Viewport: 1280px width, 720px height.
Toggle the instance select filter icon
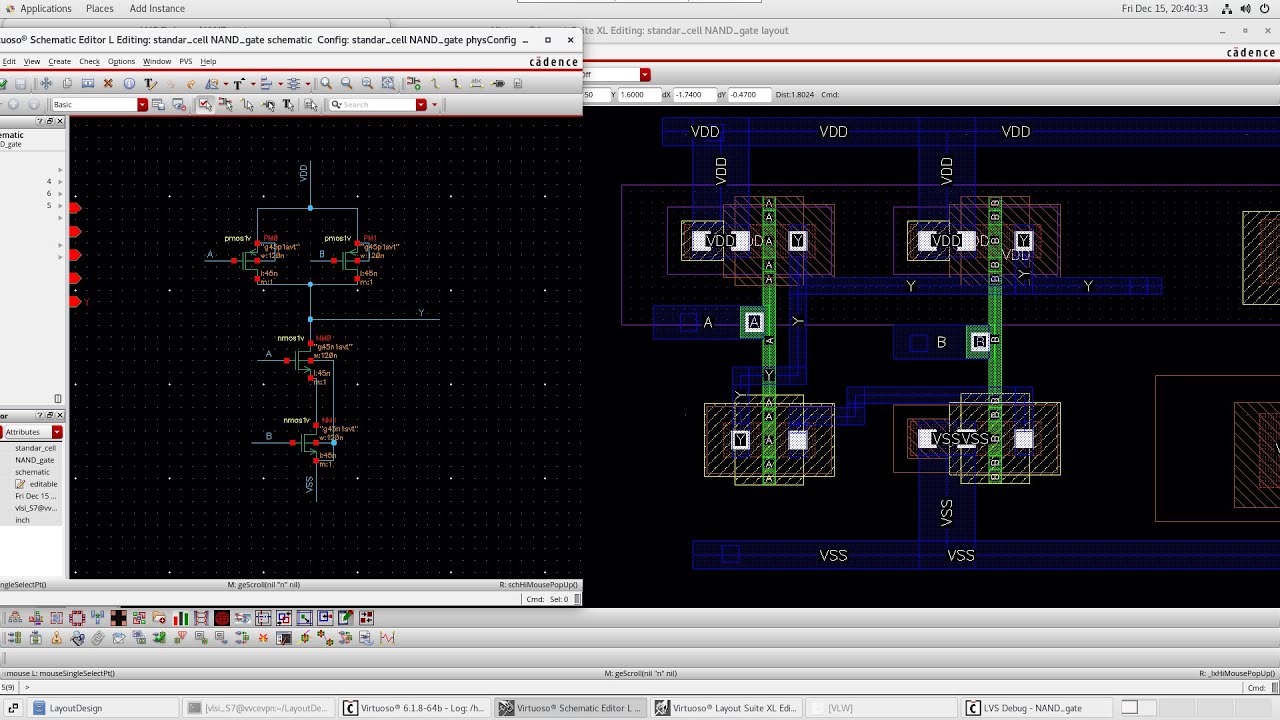[225, 104]
